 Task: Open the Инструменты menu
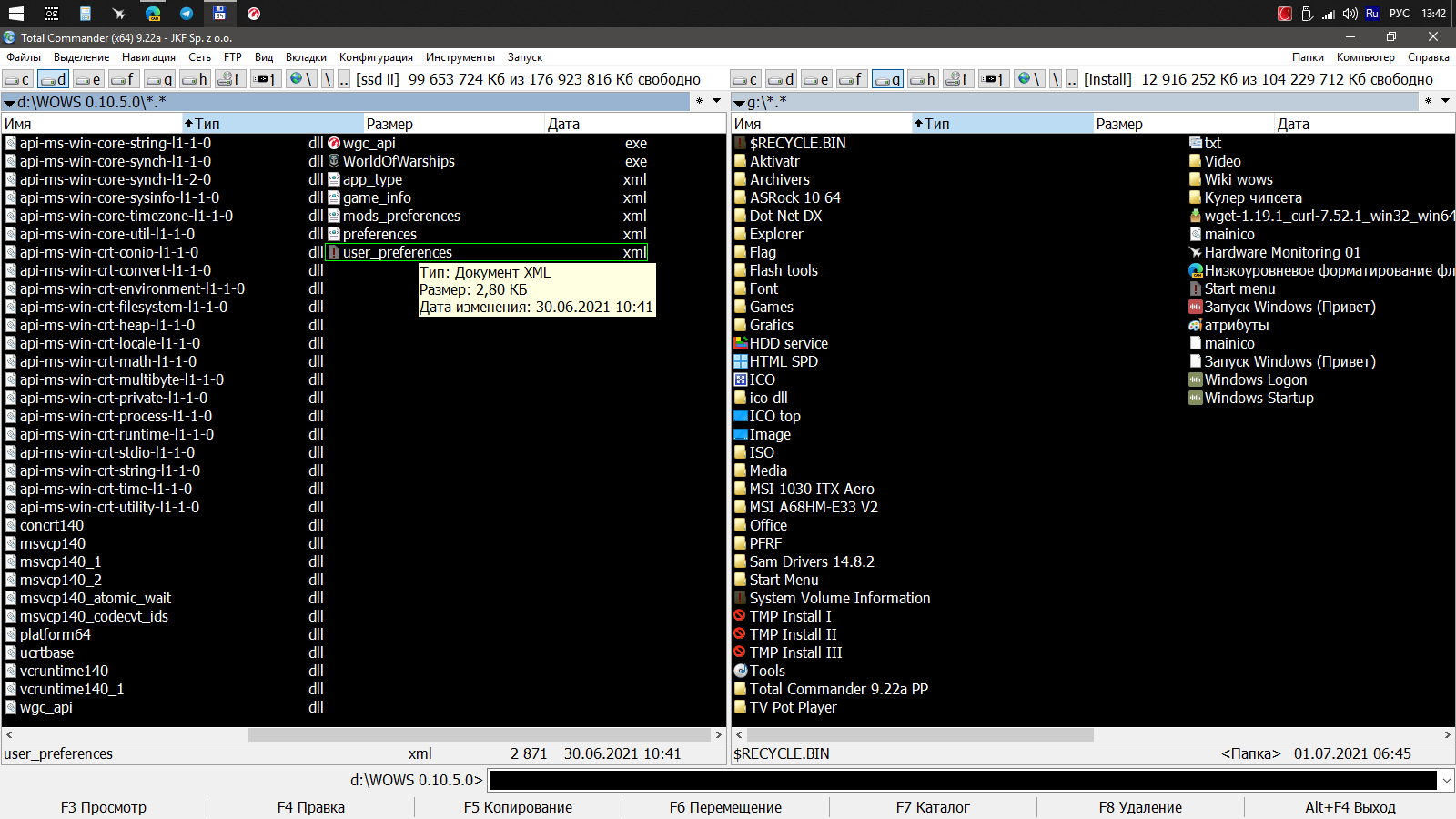tap(460, 57)
